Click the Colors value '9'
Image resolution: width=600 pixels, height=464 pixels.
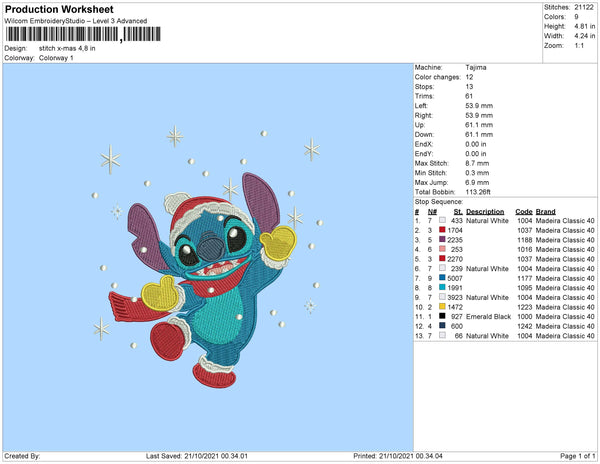576,17
